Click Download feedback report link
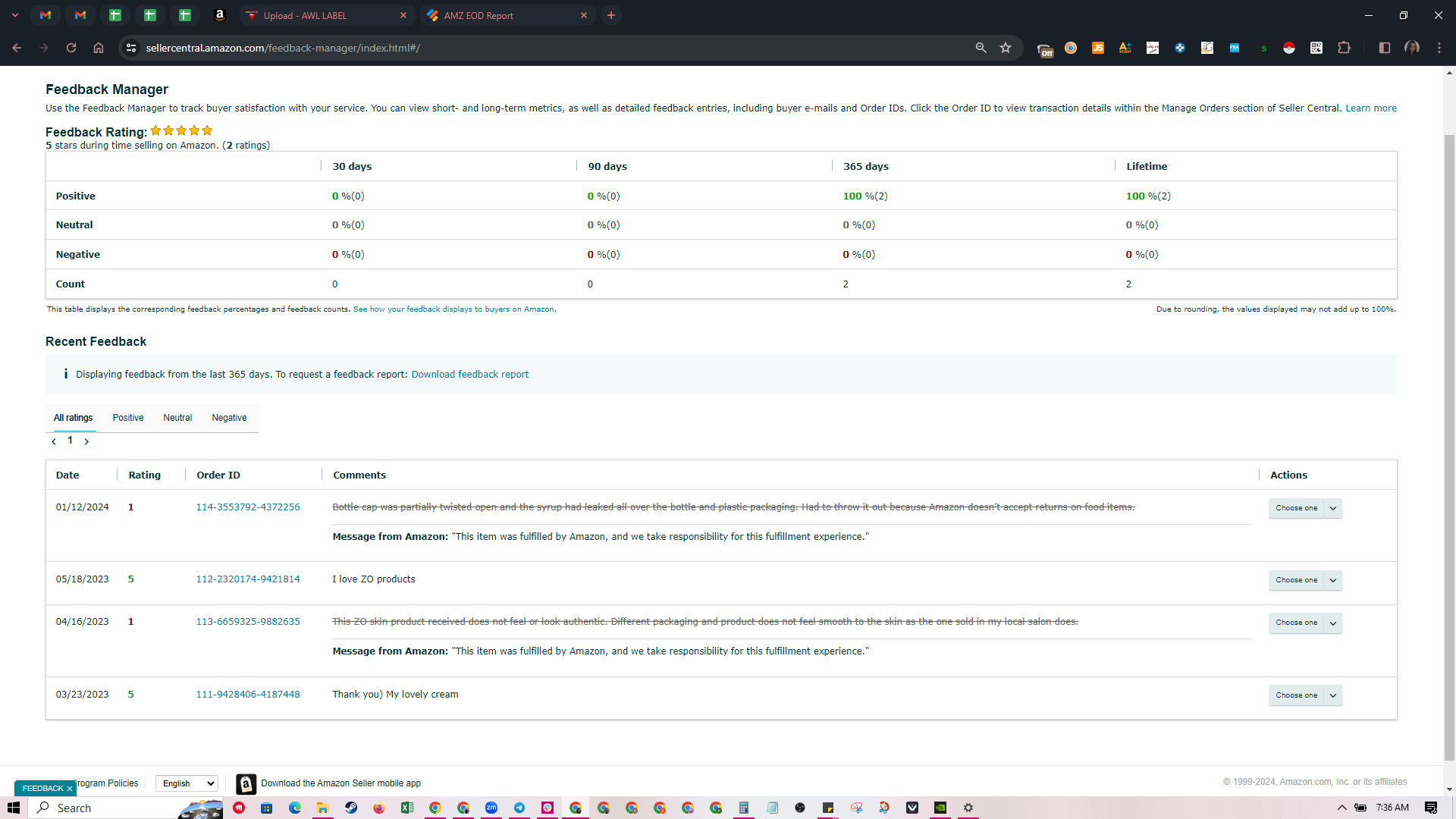Image resolution: width=1456 pixels, height=819 pixels. [x=470, y=375]
